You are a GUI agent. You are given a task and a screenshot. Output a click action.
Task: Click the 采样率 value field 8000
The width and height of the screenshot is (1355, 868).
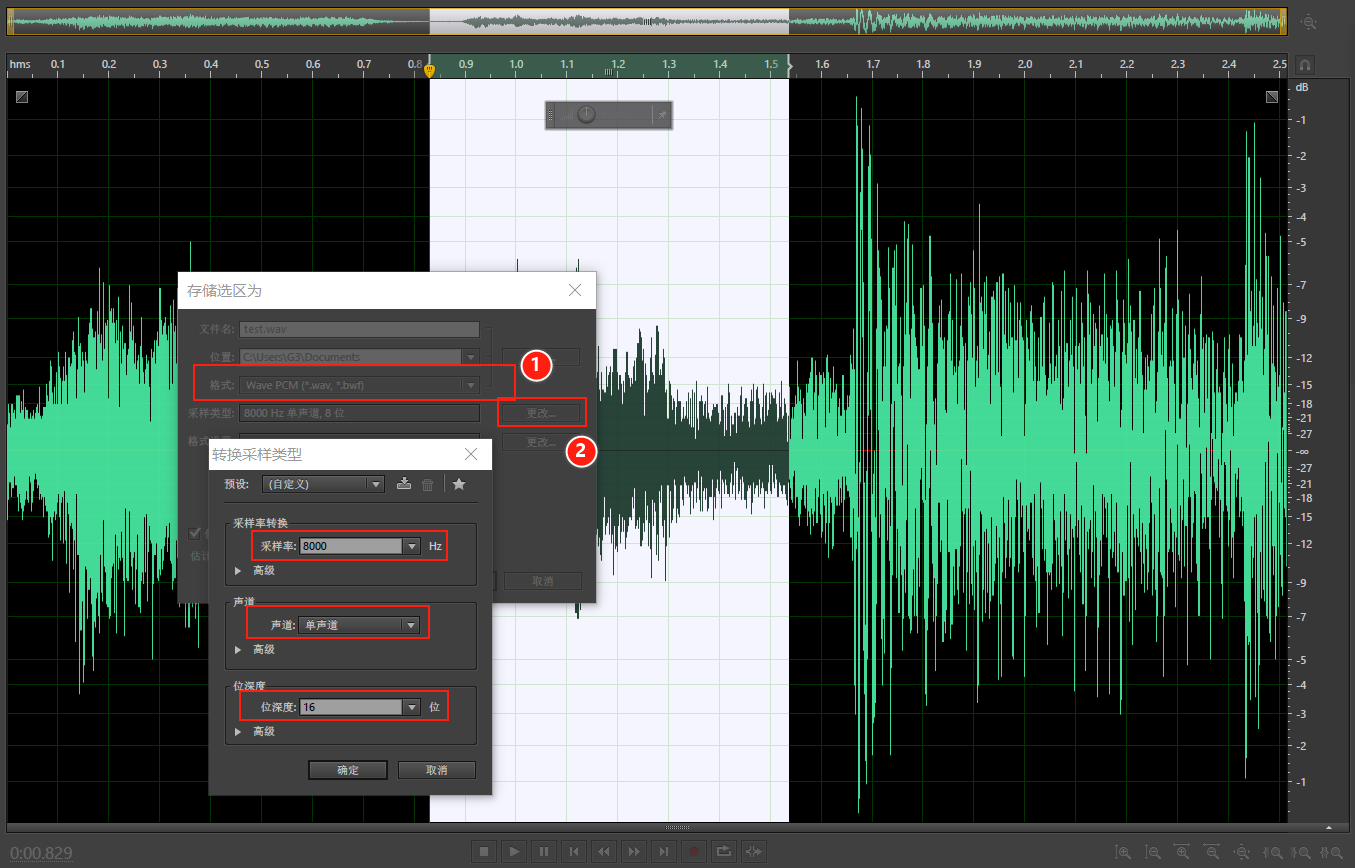pyautogui.click(x=351, y=546)
